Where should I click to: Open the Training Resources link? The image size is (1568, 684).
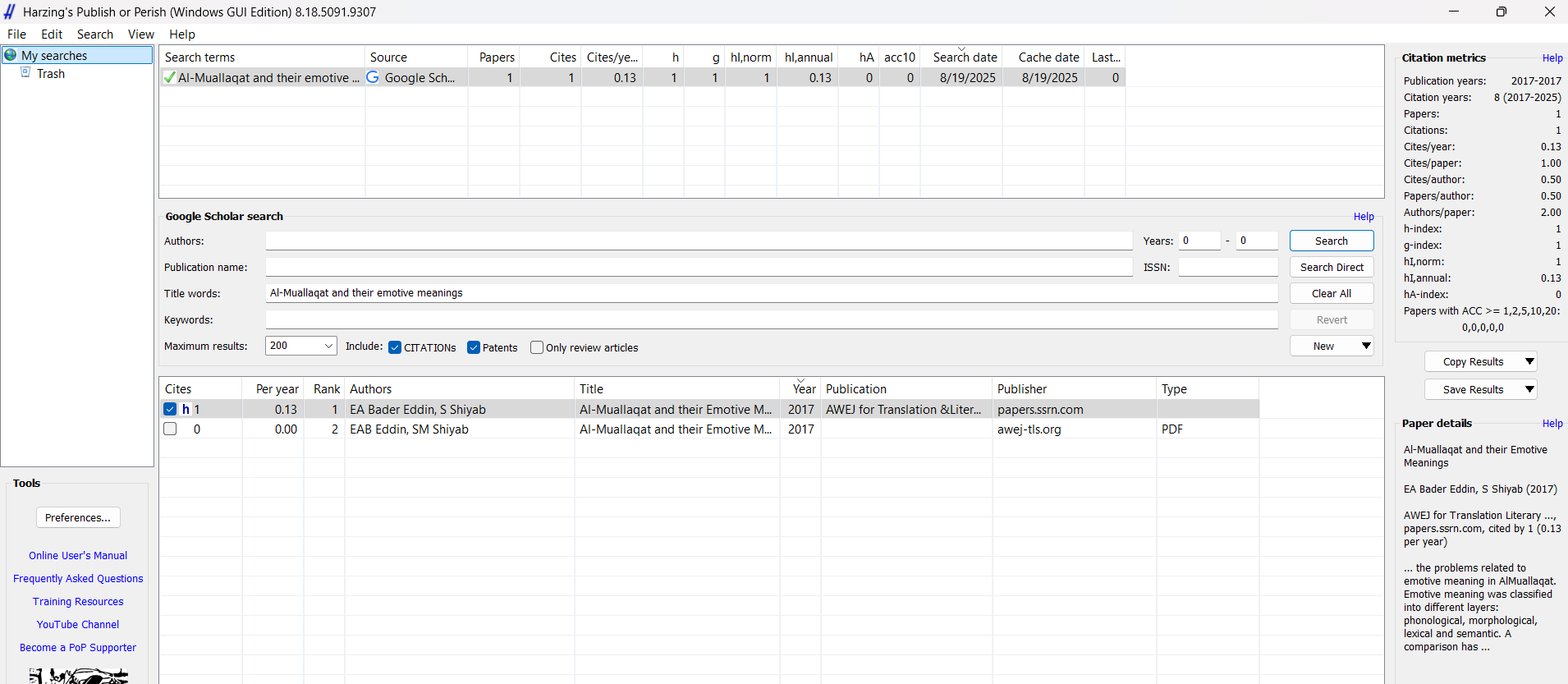(x=78, y=602)
